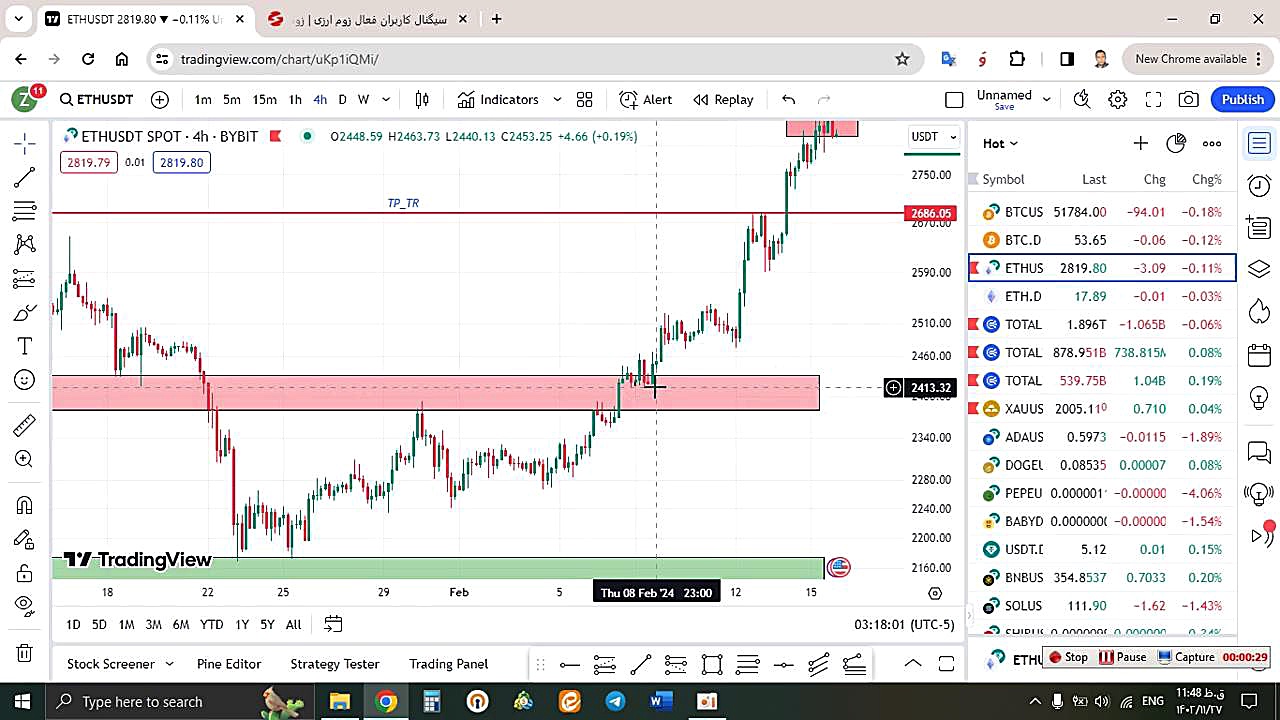Image resolution: width=1280 pixels, height=720 pixels.
Task: Open the USDT currency dropdown
Action: 933,136
